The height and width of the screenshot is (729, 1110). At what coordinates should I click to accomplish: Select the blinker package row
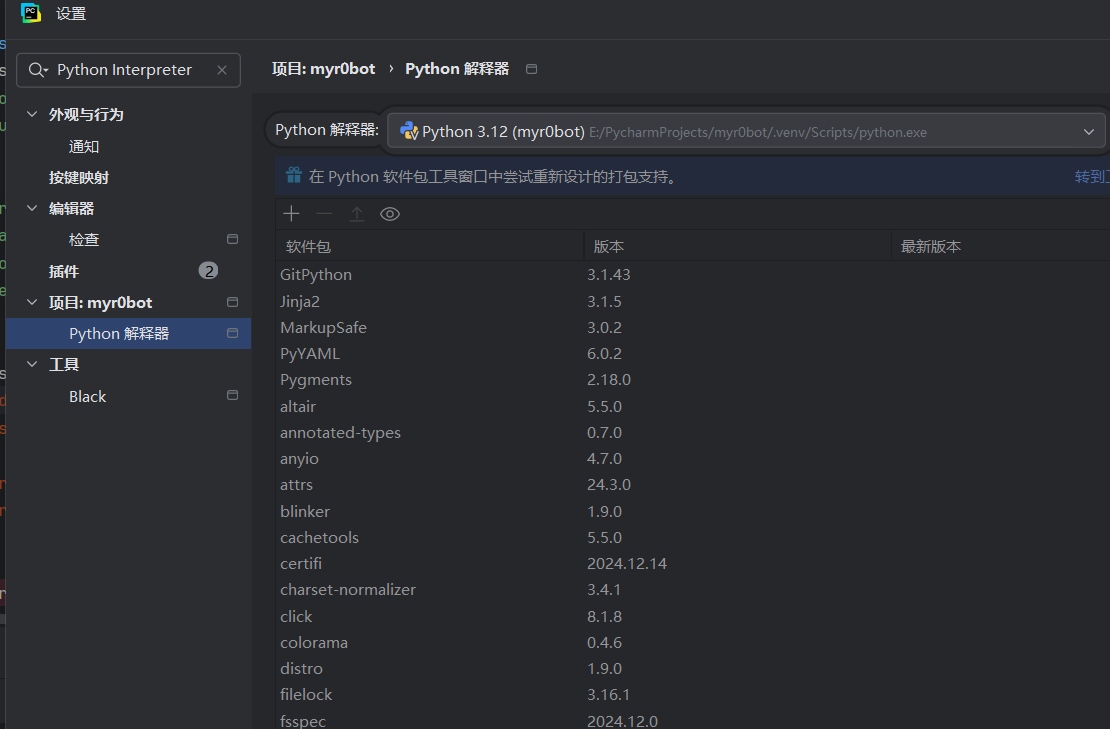(x=692, y=511)
